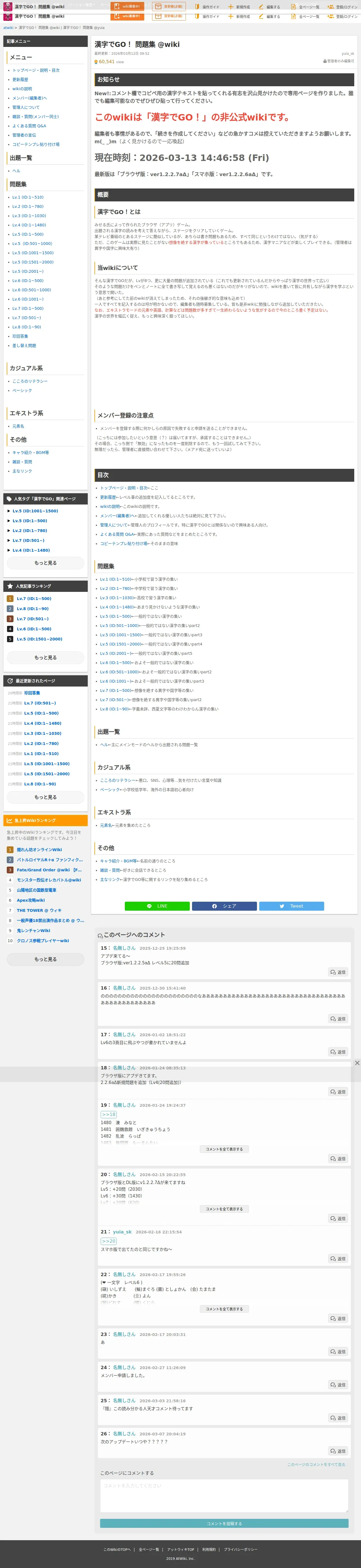Click もっと見る under 急上昇Wikiランキング

point(46,959)
